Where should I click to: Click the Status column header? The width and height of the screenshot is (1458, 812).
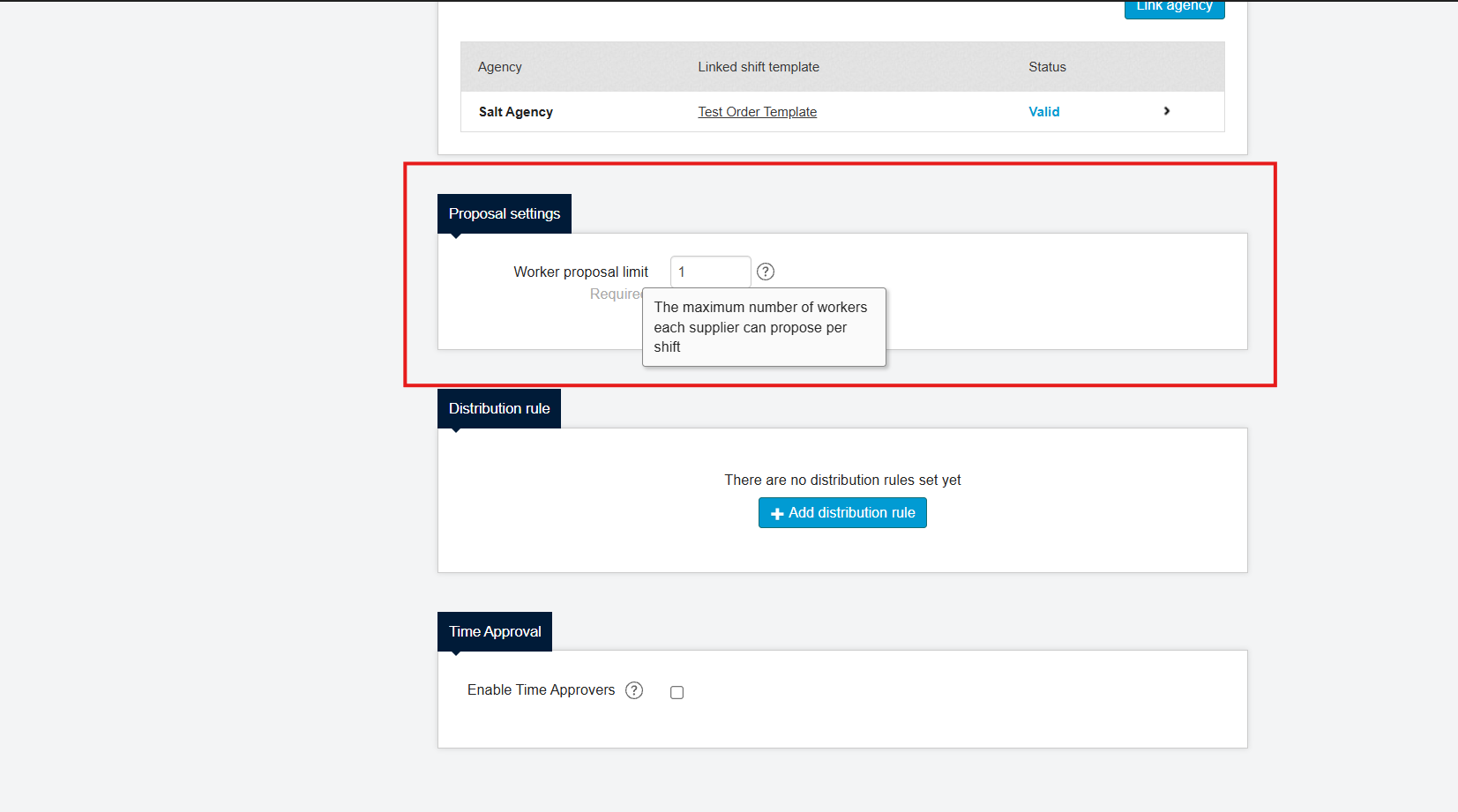(x=1047, y=67)
